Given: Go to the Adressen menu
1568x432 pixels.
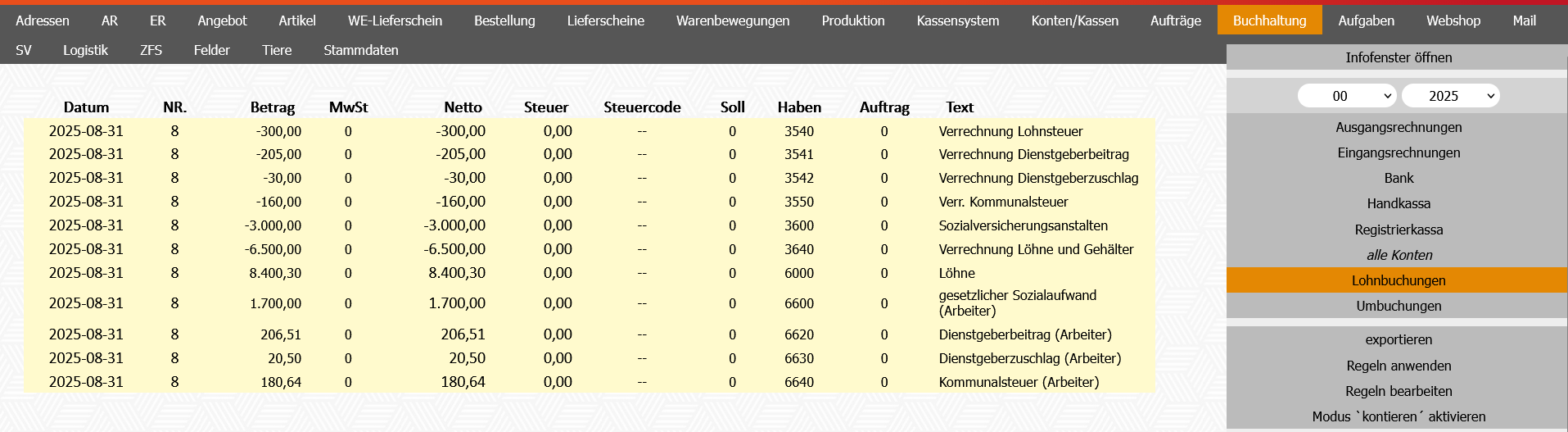Looking at the screenshot, I should pyautogui.click(x=43, y=20).
